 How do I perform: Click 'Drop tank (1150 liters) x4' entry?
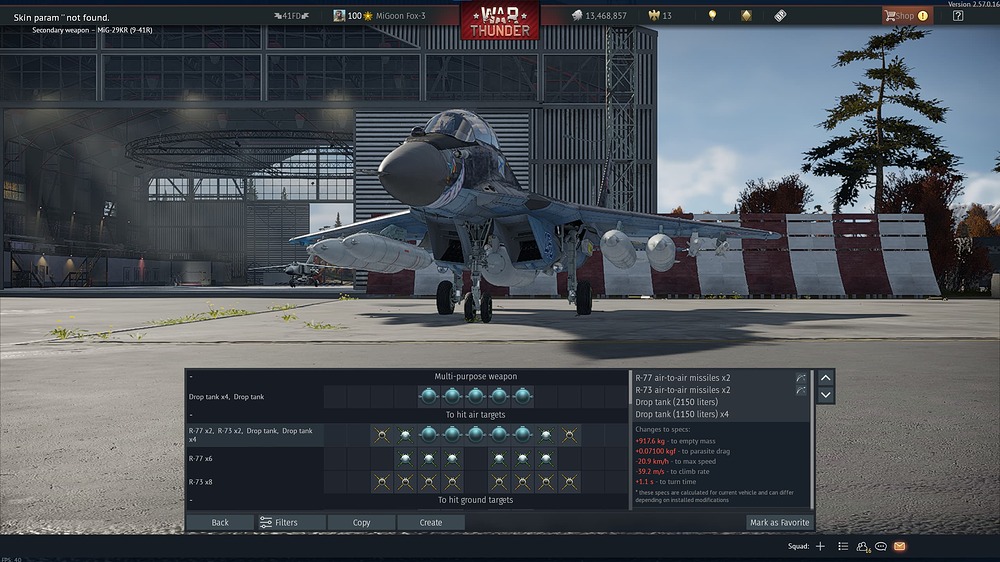(x=682, y=414)
